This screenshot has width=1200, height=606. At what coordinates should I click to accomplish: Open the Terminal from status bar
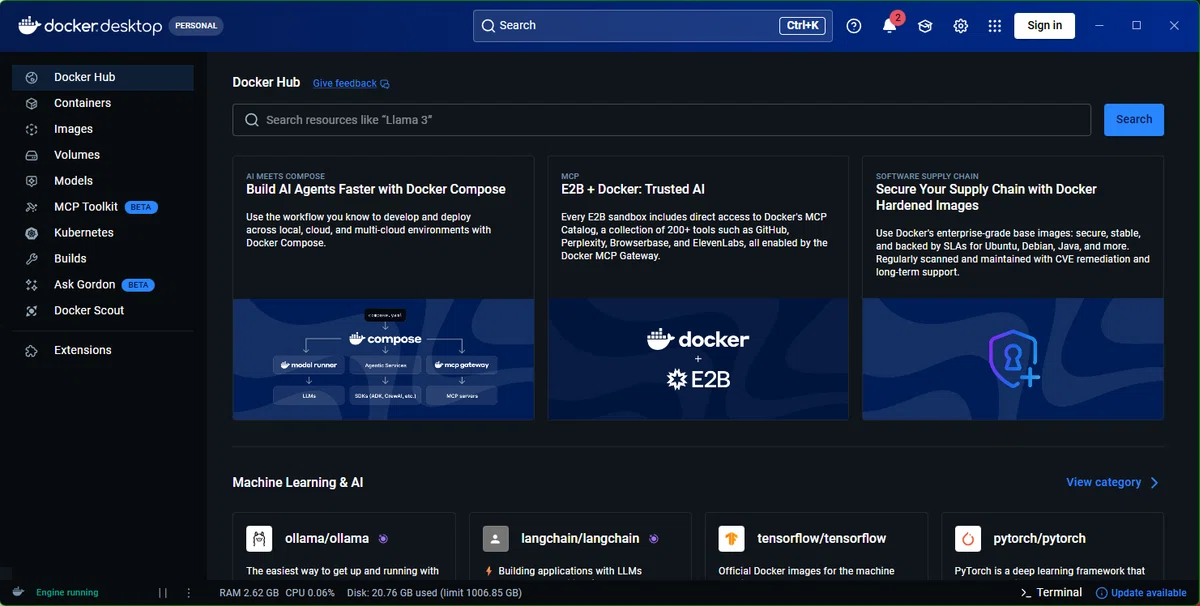(1050, 592)
